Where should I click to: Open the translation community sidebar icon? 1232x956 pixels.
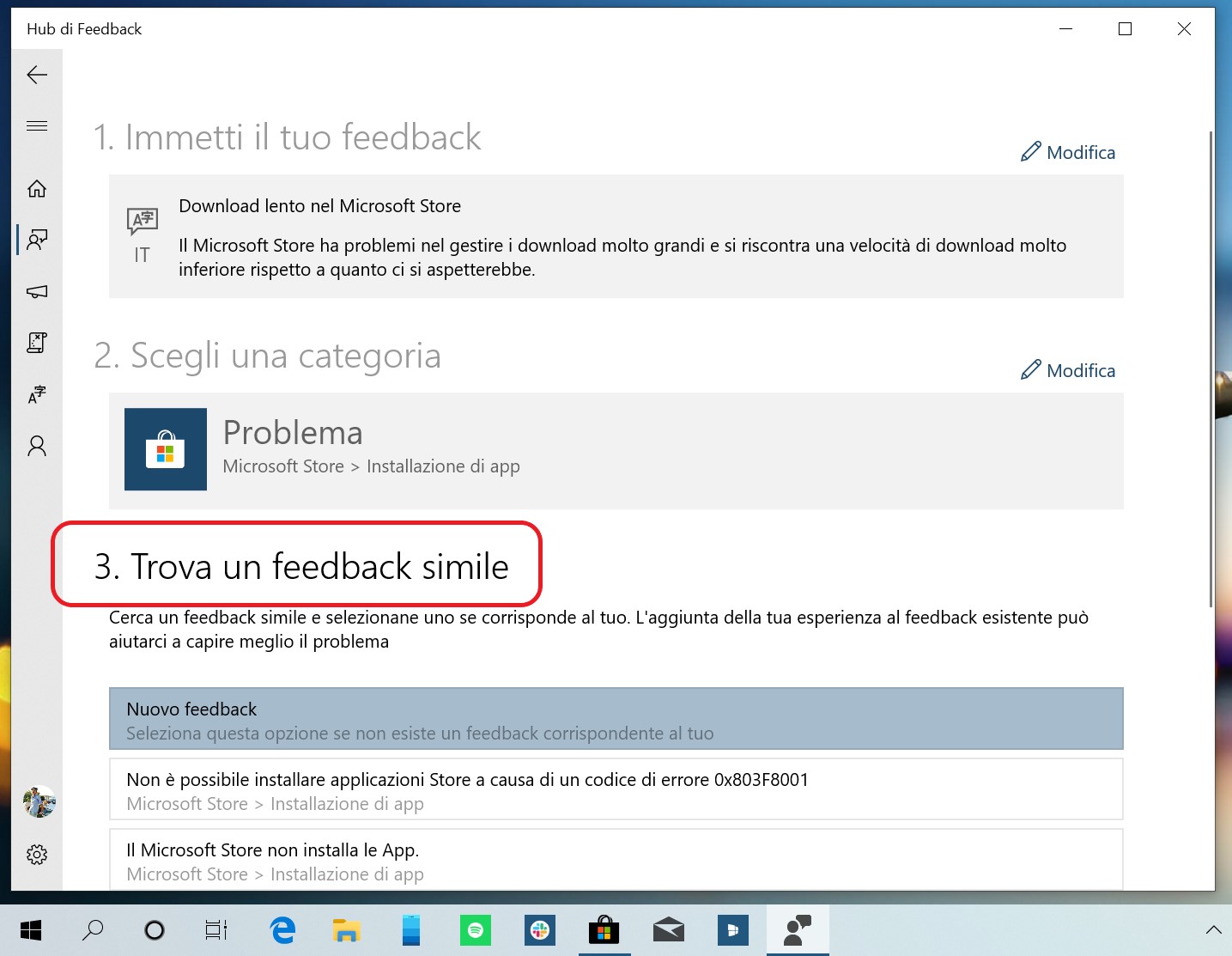[x=37, y=394]
